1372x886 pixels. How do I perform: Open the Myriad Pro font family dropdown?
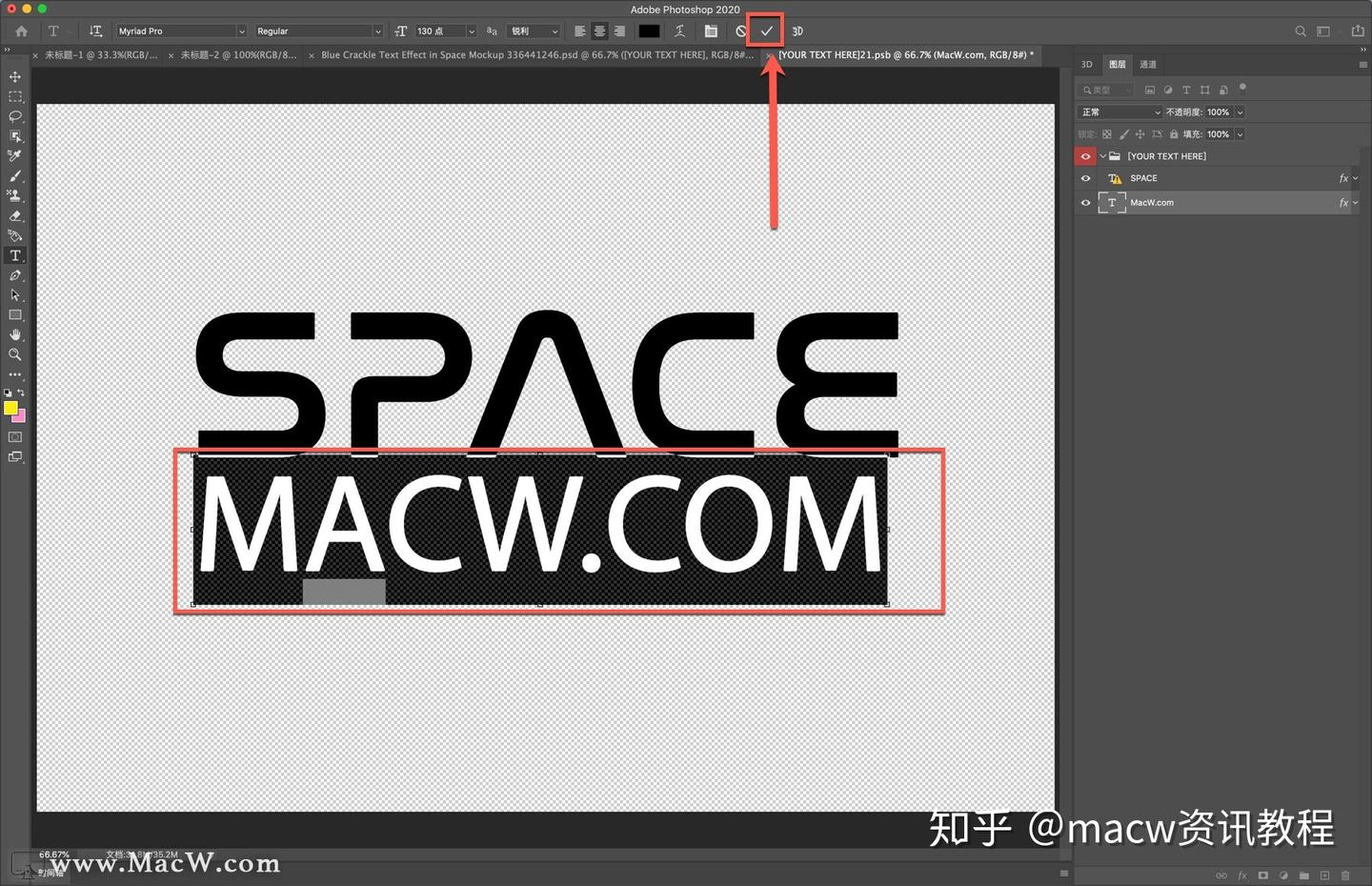(x=241, y=30)
